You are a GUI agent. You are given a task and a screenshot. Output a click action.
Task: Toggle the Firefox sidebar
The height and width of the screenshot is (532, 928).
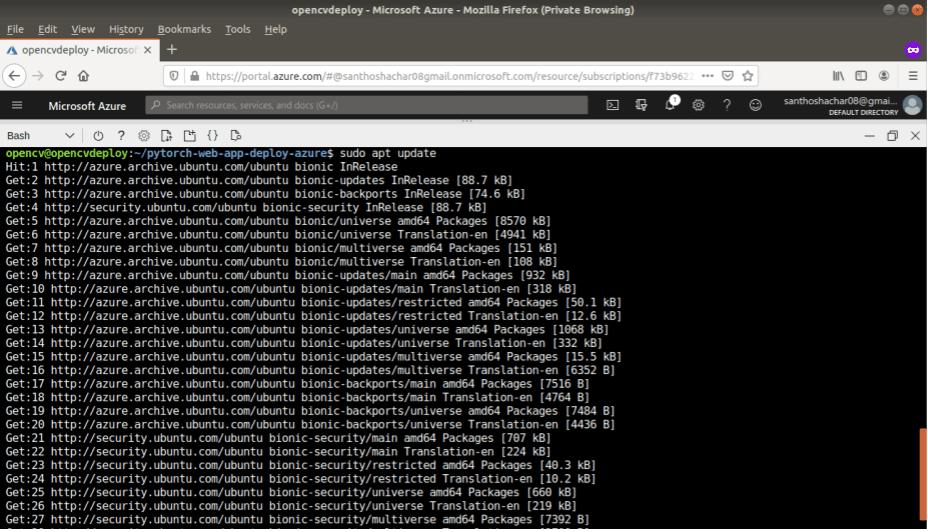pyautogui.click(x=861, y=76)
